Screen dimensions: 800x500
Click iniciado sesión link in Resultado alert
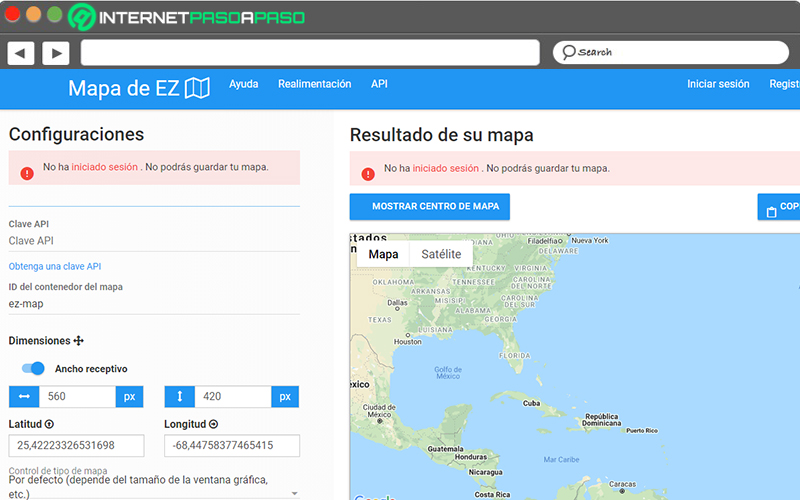pos(445,168)
